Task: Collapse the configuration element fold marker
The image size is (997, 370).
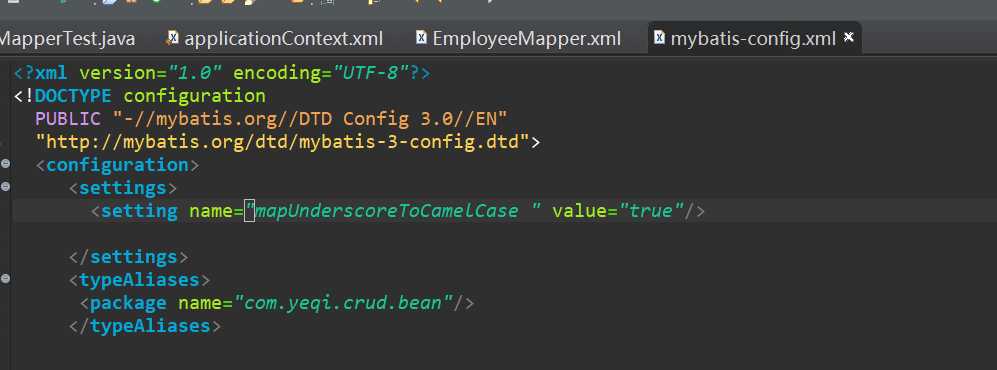Action: (6, 164)
